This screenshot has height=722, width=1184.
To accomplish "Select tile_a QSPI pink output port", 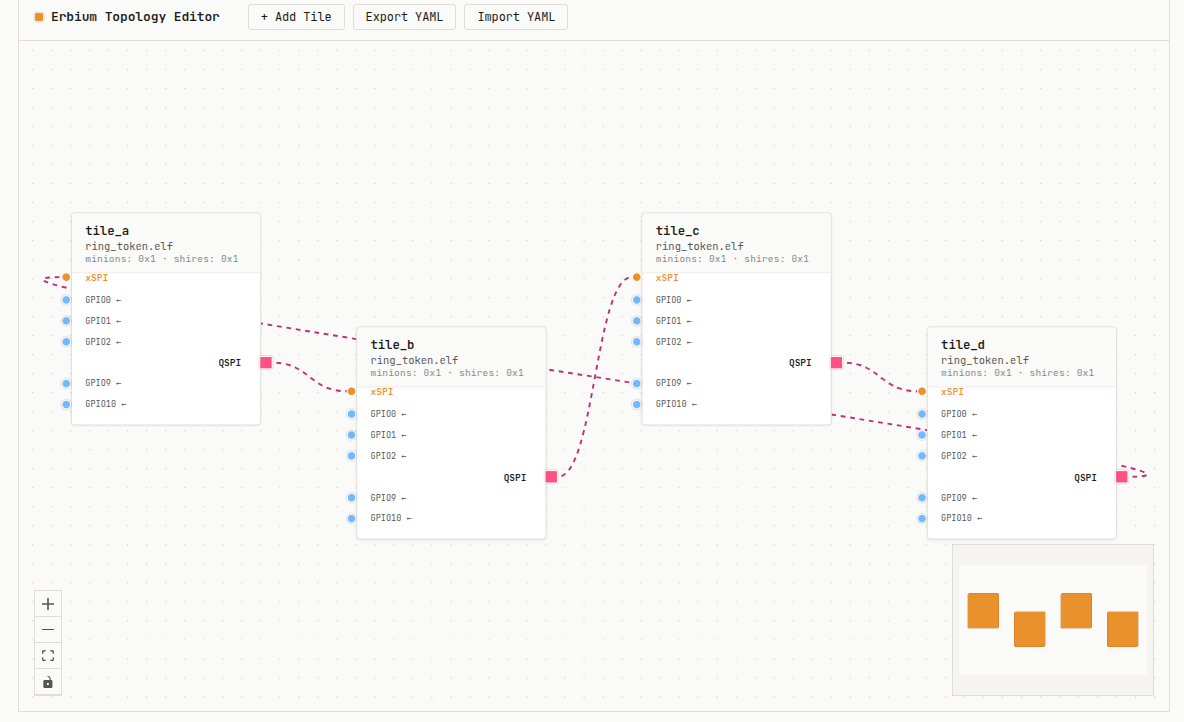I will coord(266,363).
